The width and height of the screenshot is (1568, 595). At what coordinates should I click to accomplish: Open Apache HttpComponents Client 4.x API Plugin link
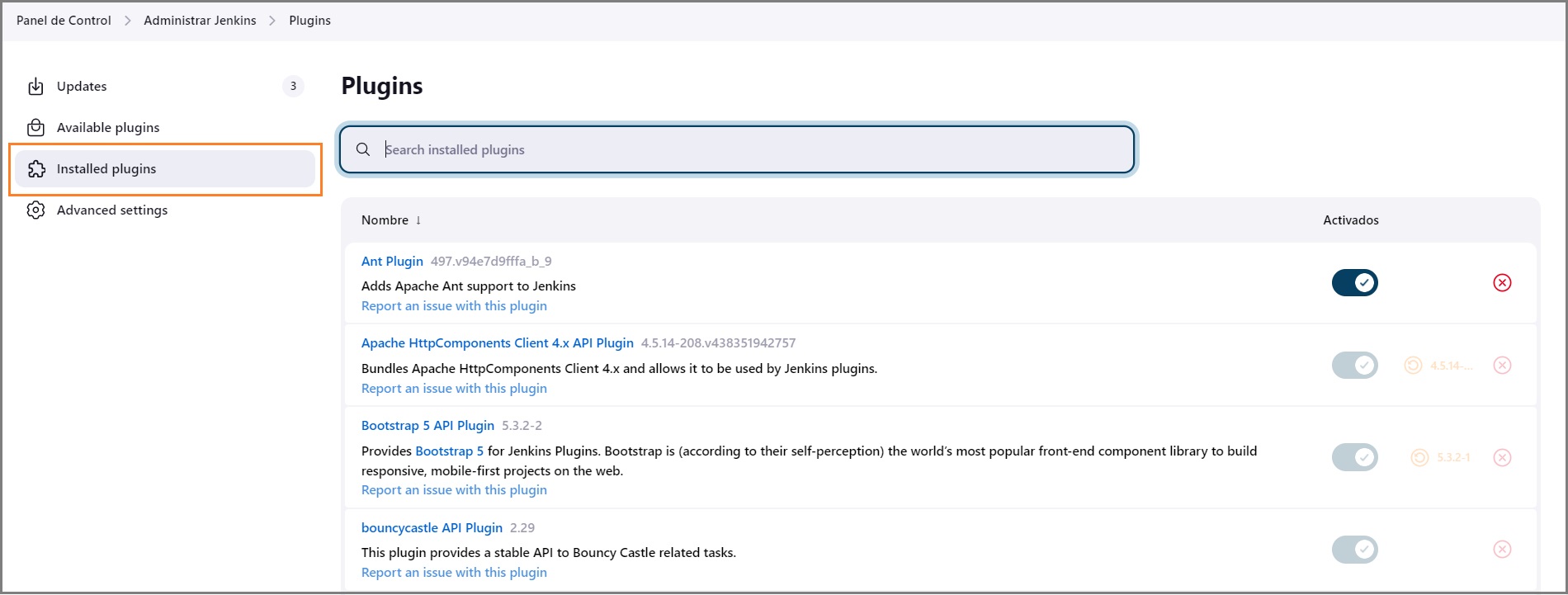498,343
